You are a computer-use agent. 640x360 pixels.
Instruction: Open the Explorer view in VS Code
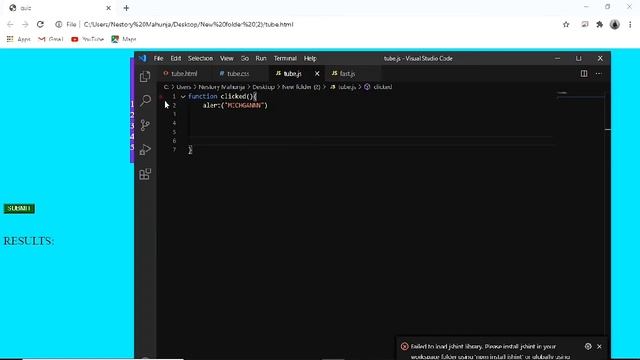[x=145, y=76]
